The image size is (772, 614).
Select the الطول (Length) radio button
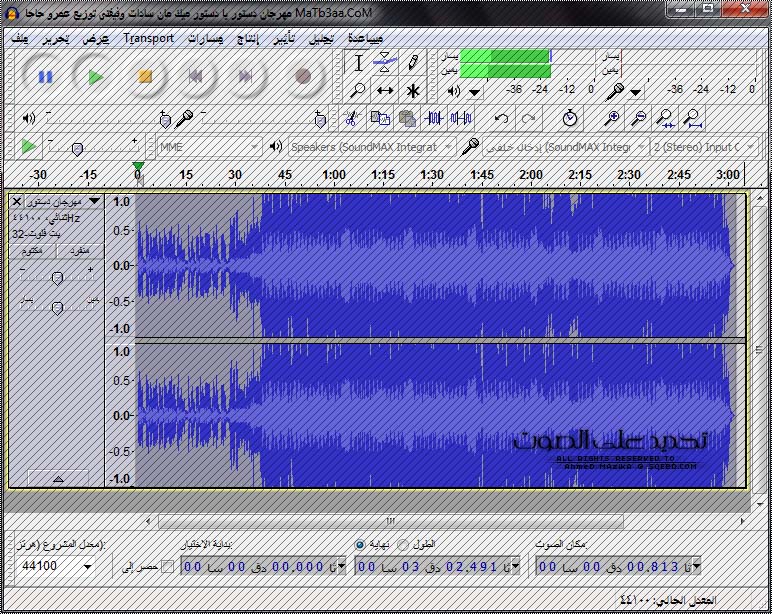point(403,545)
